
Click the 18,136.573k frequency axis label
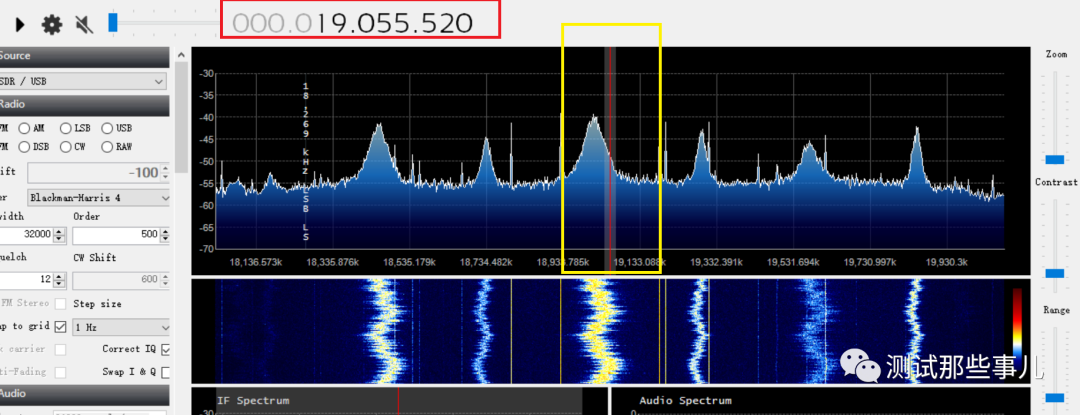[256, 262]
